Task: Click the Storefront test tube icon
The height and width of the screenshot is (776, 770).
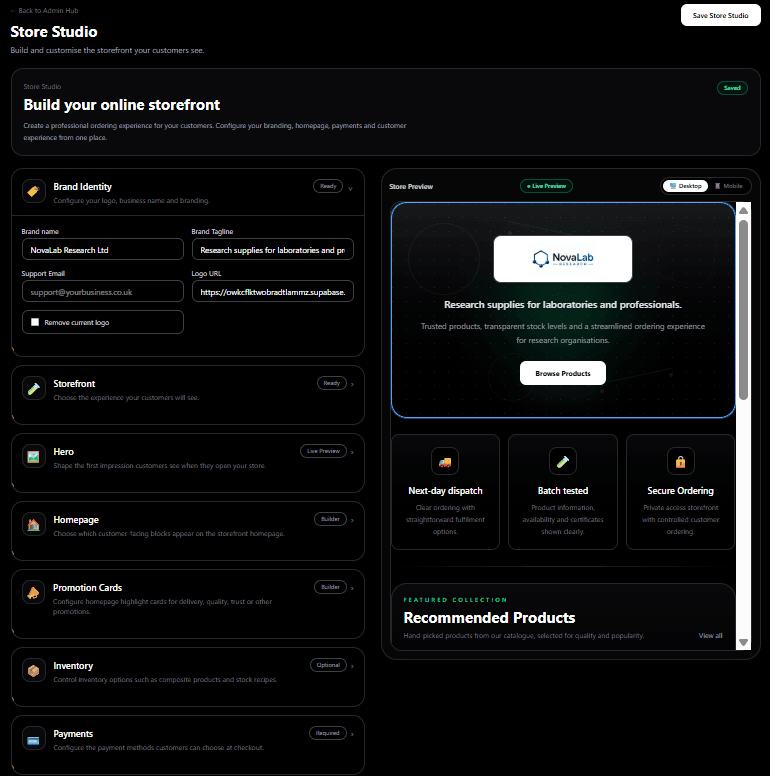Action: point(34,388)
